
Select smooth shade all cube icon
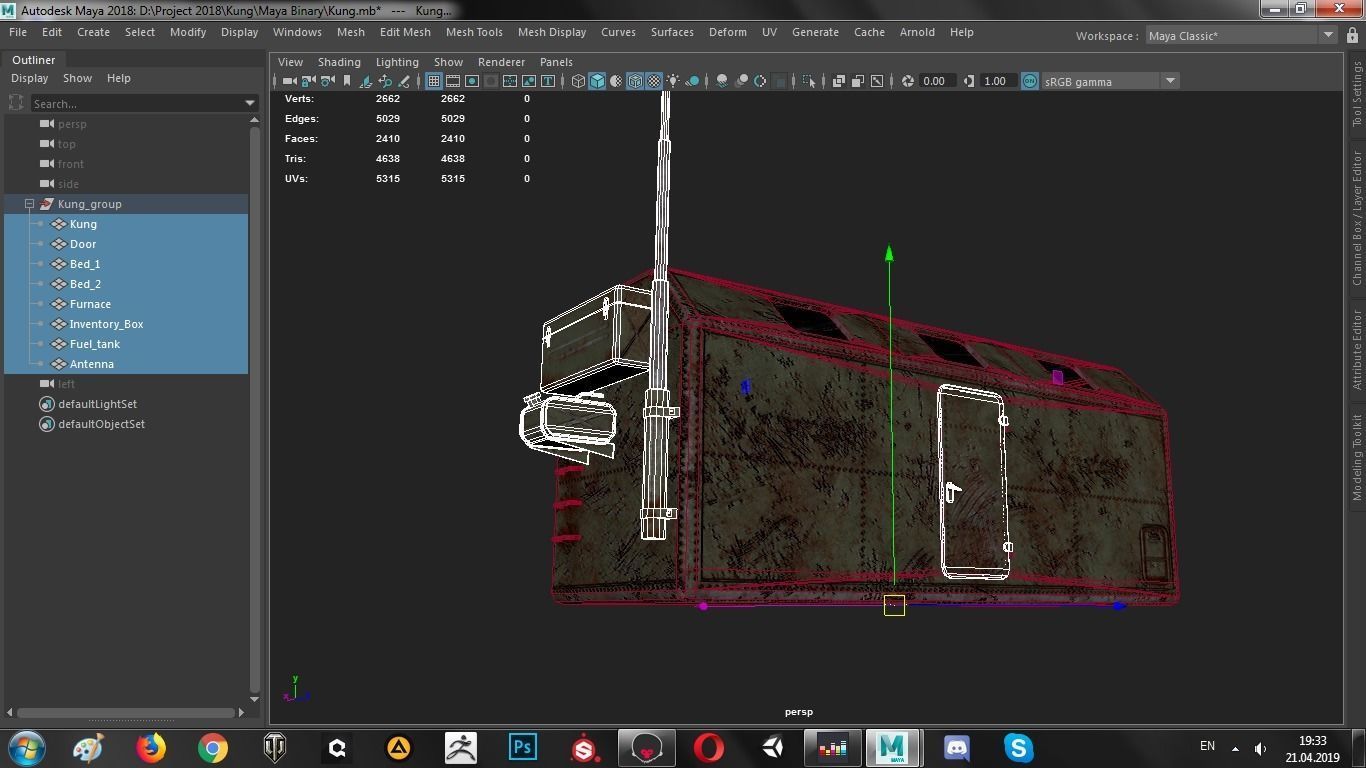click(597, 81)
